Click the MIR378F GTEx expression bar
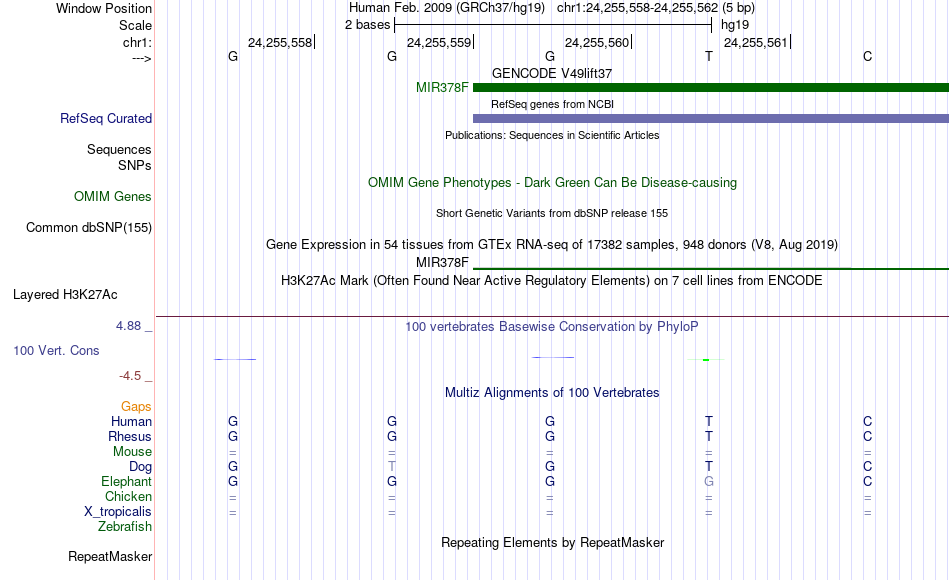950x580 pixels. tap(711, 268)
